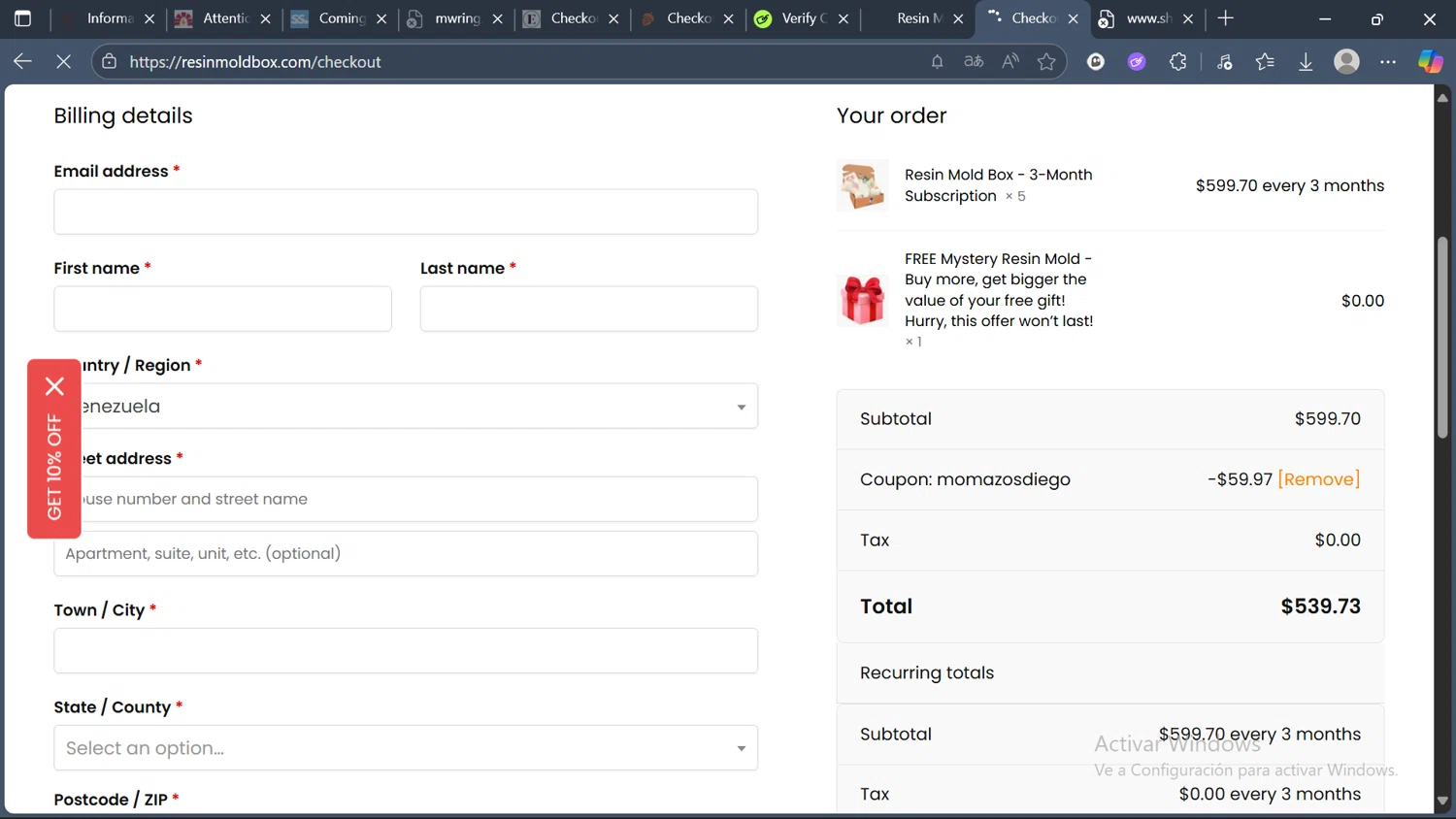The width and height of the screenshot is (1456, 819).
Task: Activate the read aloud icon
Action: tap(1010, 61)
